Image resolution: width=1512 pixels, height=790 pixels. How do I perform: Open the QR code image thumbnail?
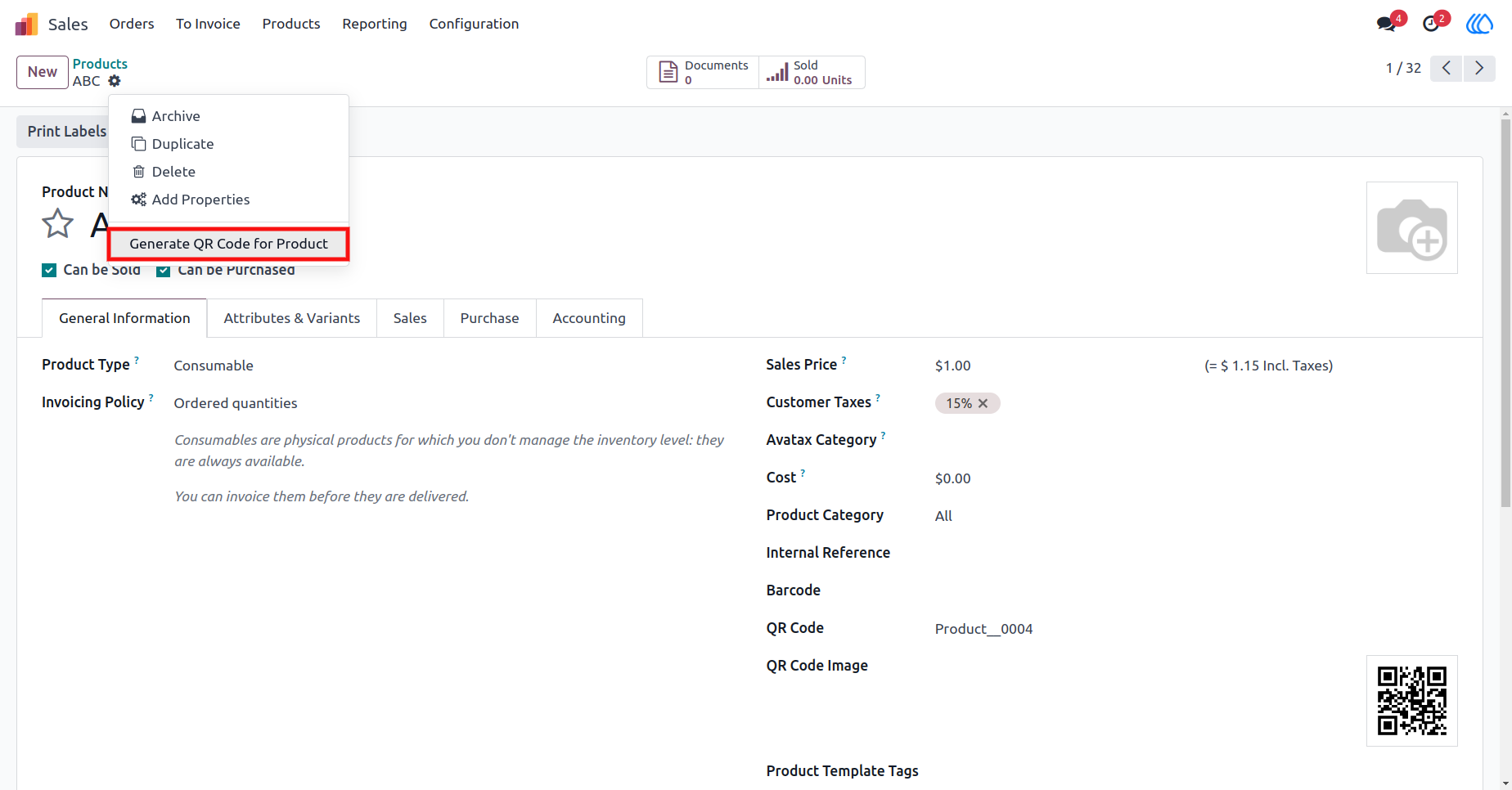point(1412,701)
